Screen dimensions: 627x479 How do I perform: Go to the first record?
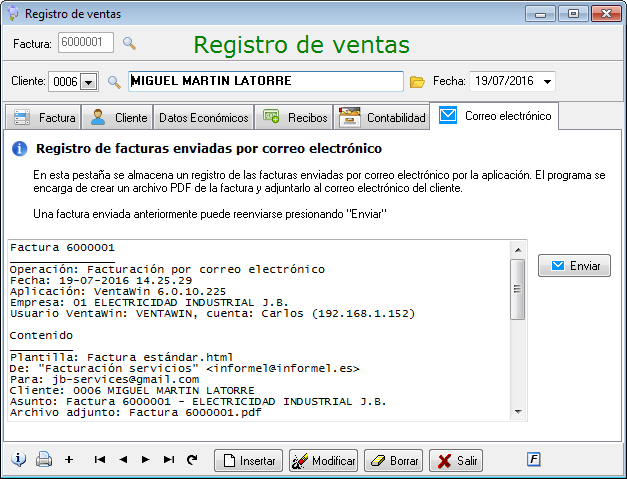(100, 460)
